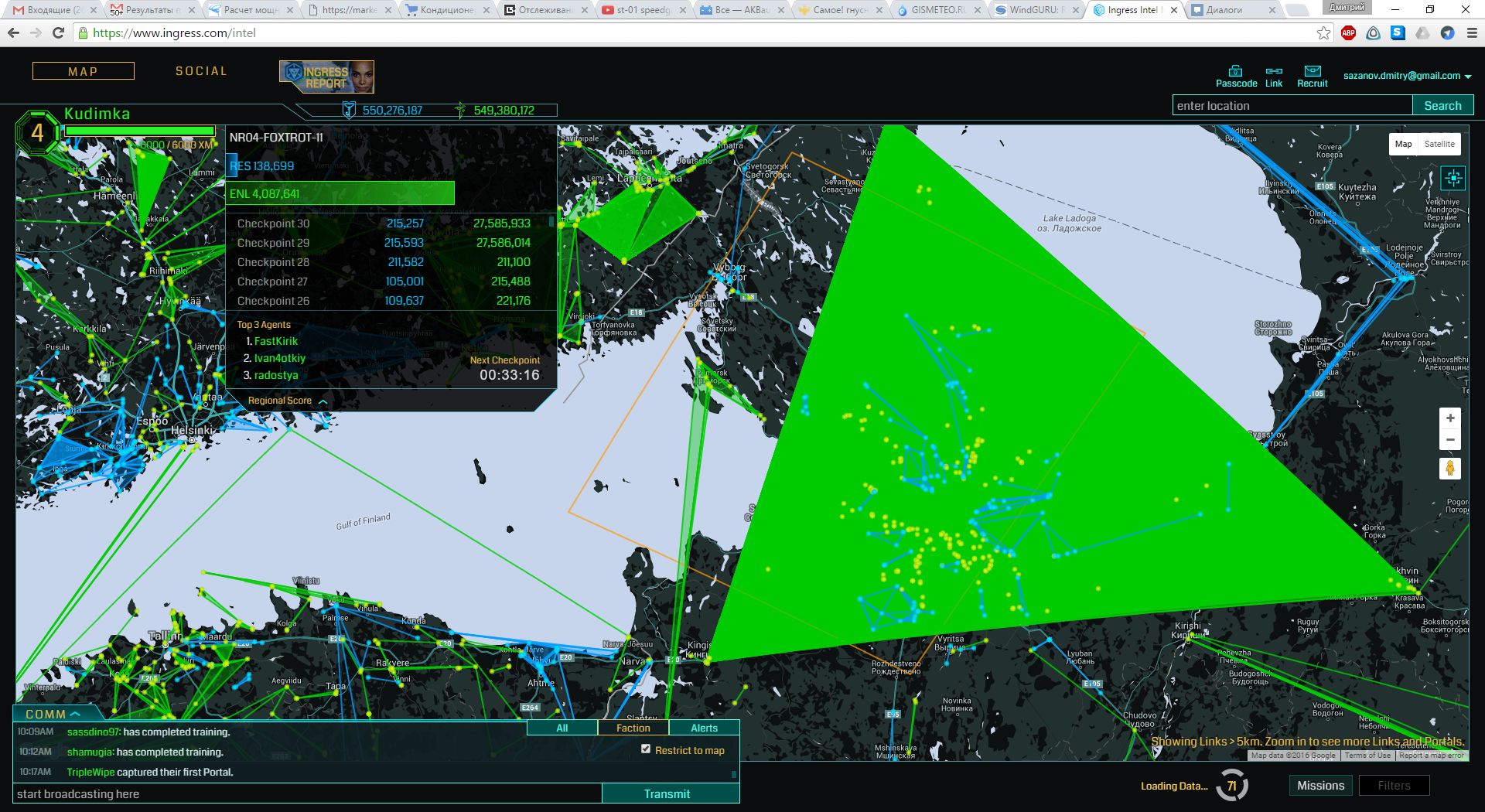Click the Enlightened faction score icon

click(460, 110)
